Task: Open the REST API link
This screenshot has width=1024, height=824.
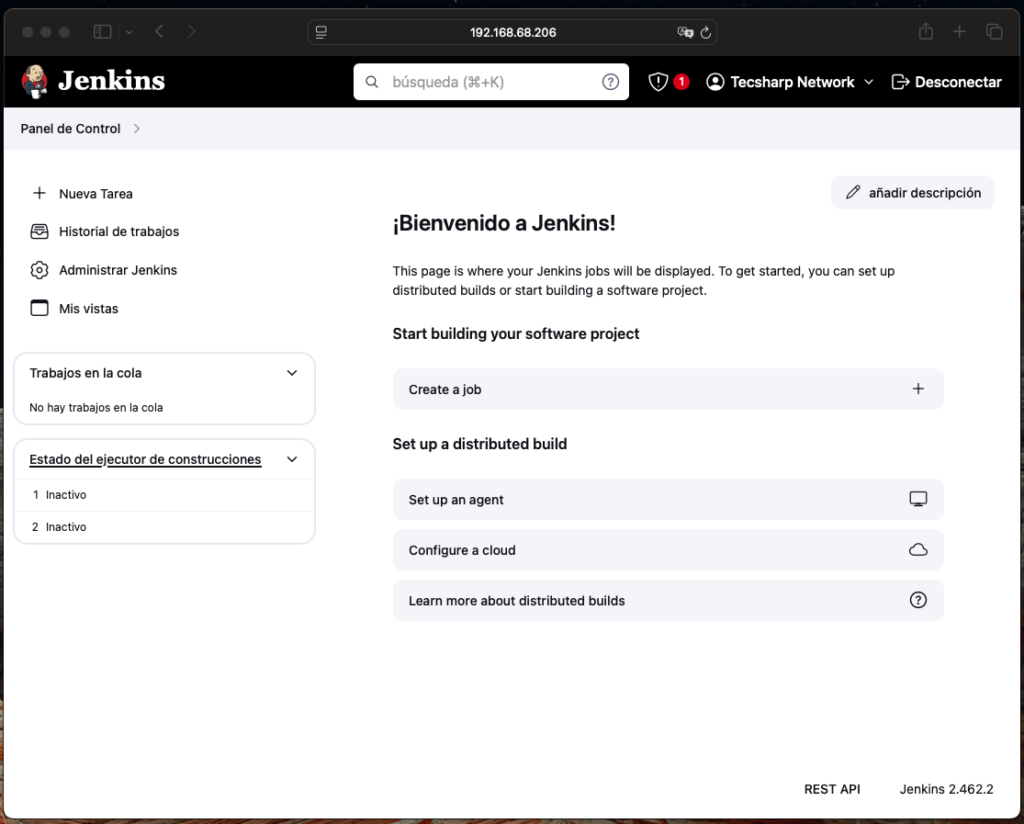Action: click(831, 789)
